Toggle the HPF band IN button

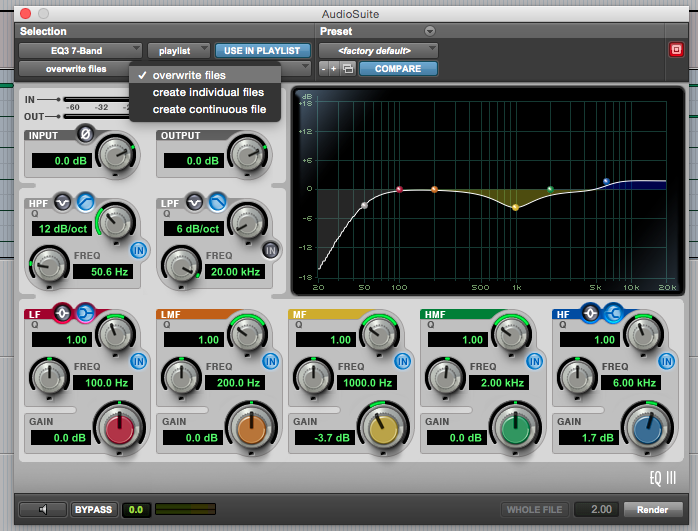[x=138, y=251]
